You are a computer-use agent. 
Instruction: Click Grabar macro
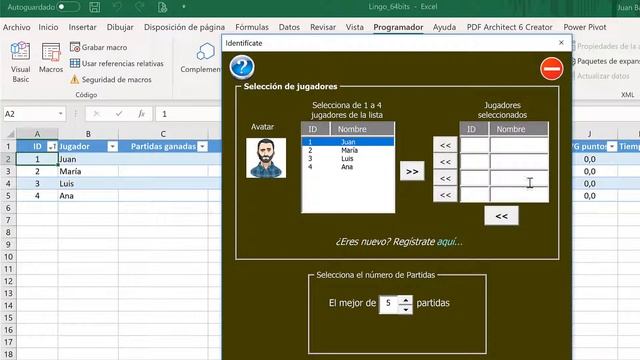98,47
